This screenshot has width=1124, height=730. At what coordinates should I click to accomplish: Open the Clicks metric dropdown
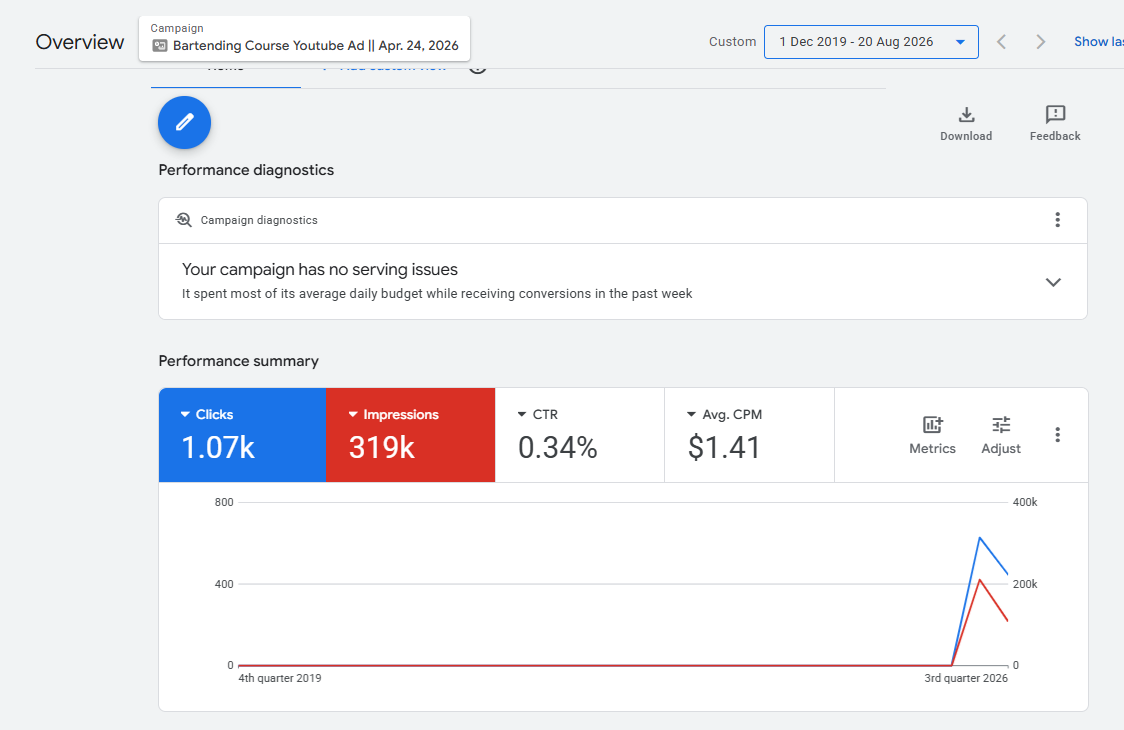tap(206, 414)
